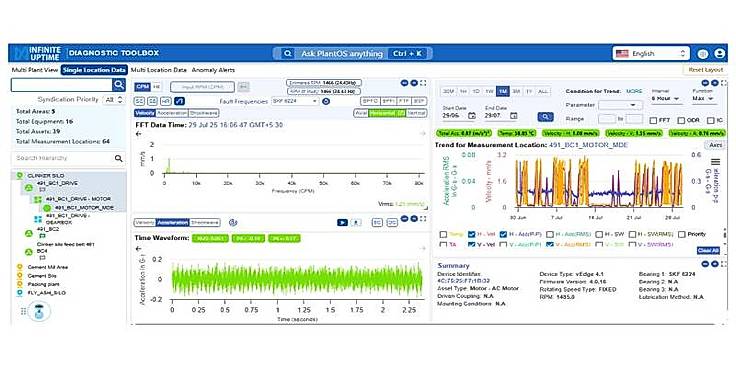Click the Infinite Uptime logo
The width and height of the screenshot is (736, 368).
[37, 54]
